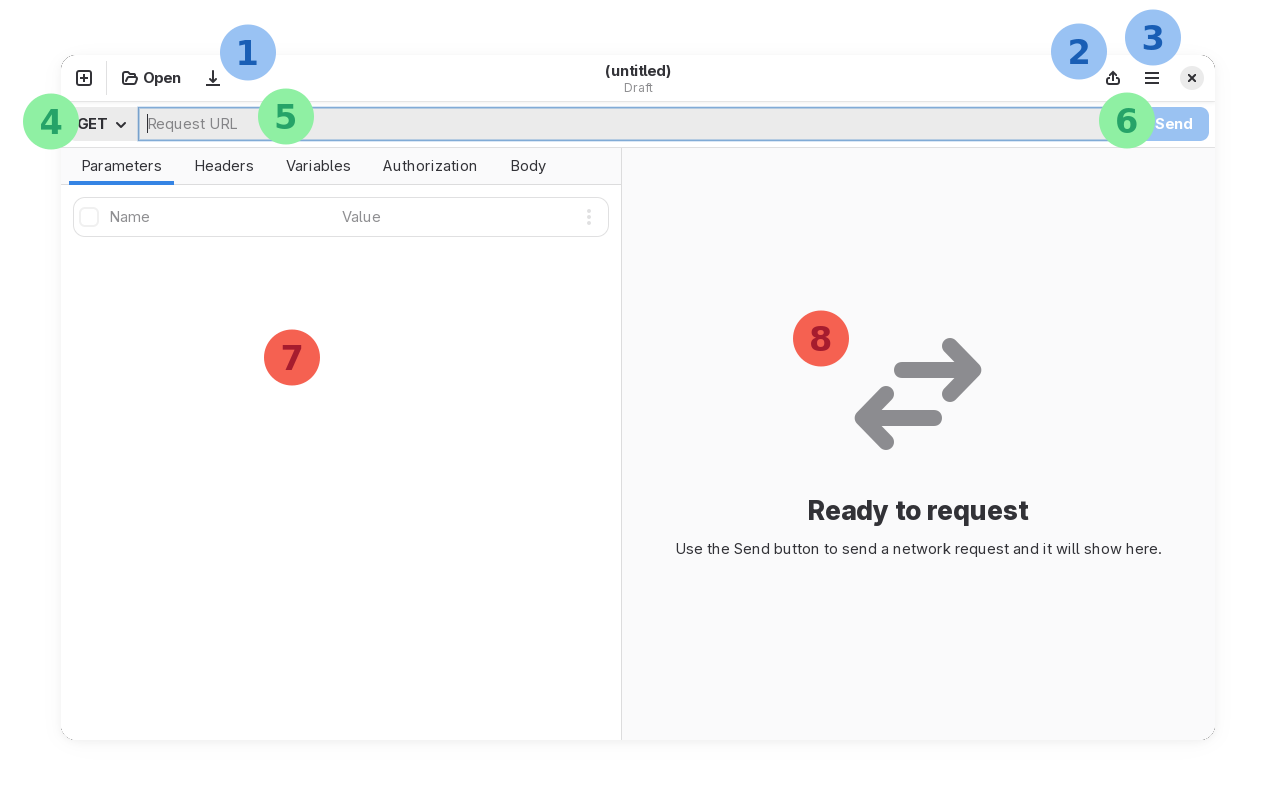Create a new request tab with the plus icon
Viewport: 1276px width, 807px height.
click(84, 78)
